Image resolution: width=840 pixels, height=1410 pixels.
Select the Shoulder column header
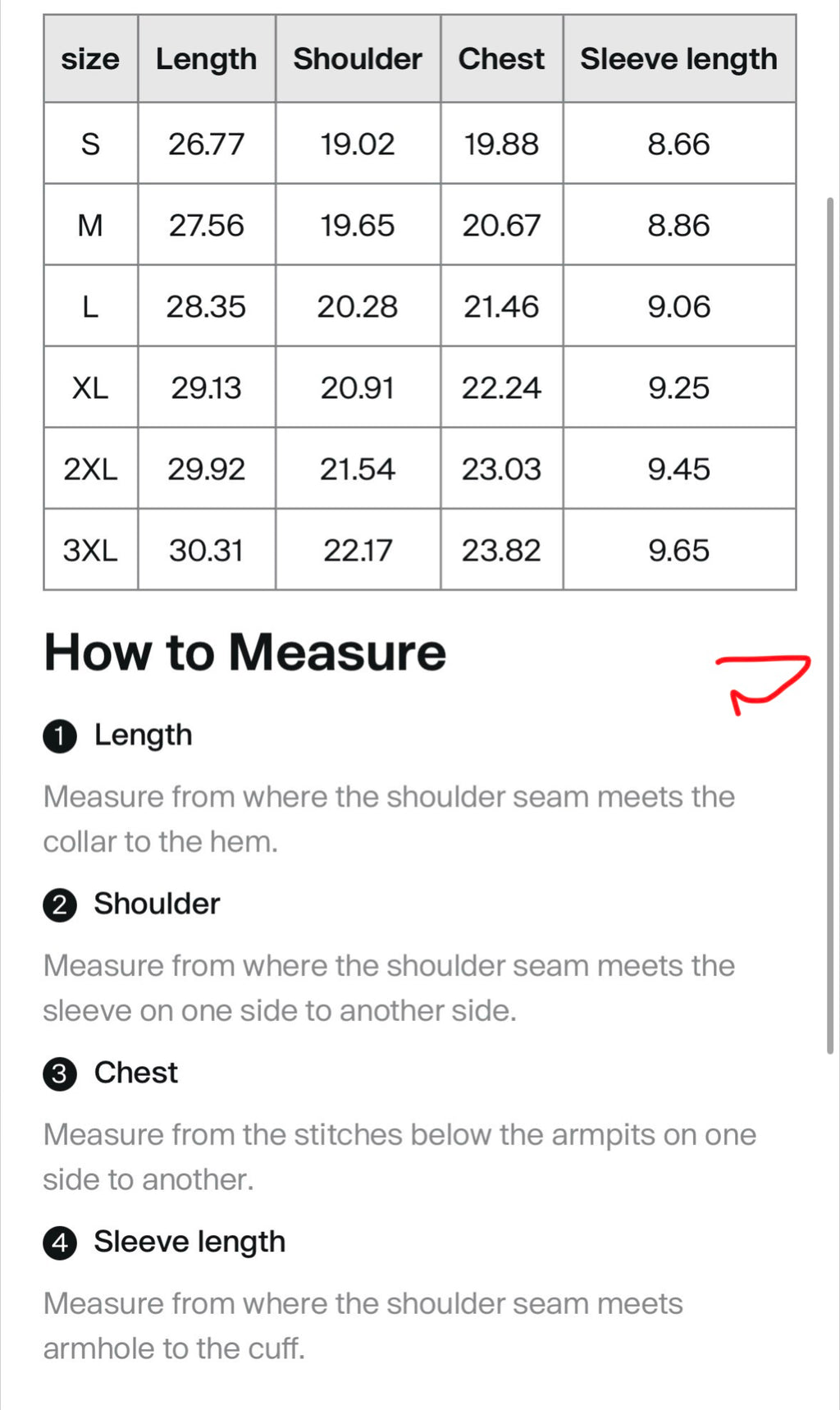pyautogui.click(x=358, y=59)
